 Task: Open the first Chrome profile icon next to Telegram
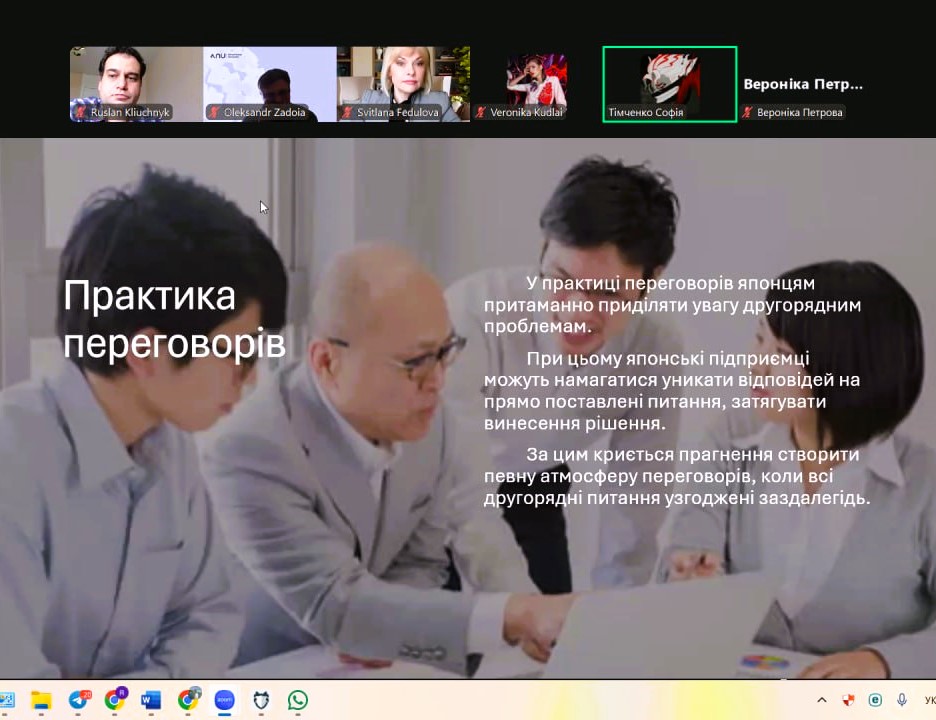coord(114,700)
